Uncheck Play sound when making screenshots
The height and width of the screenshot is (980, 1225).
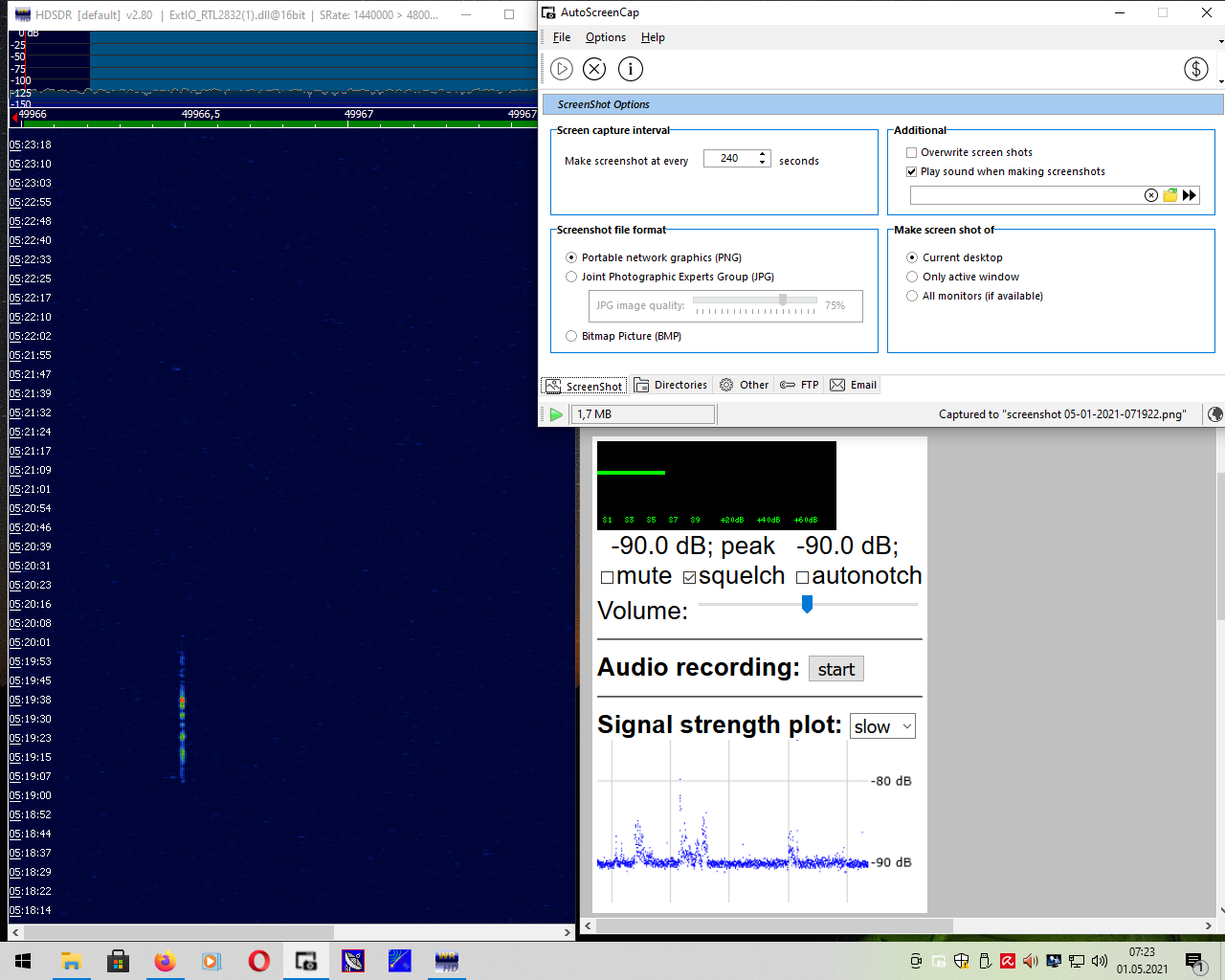[x=912, y=172]
